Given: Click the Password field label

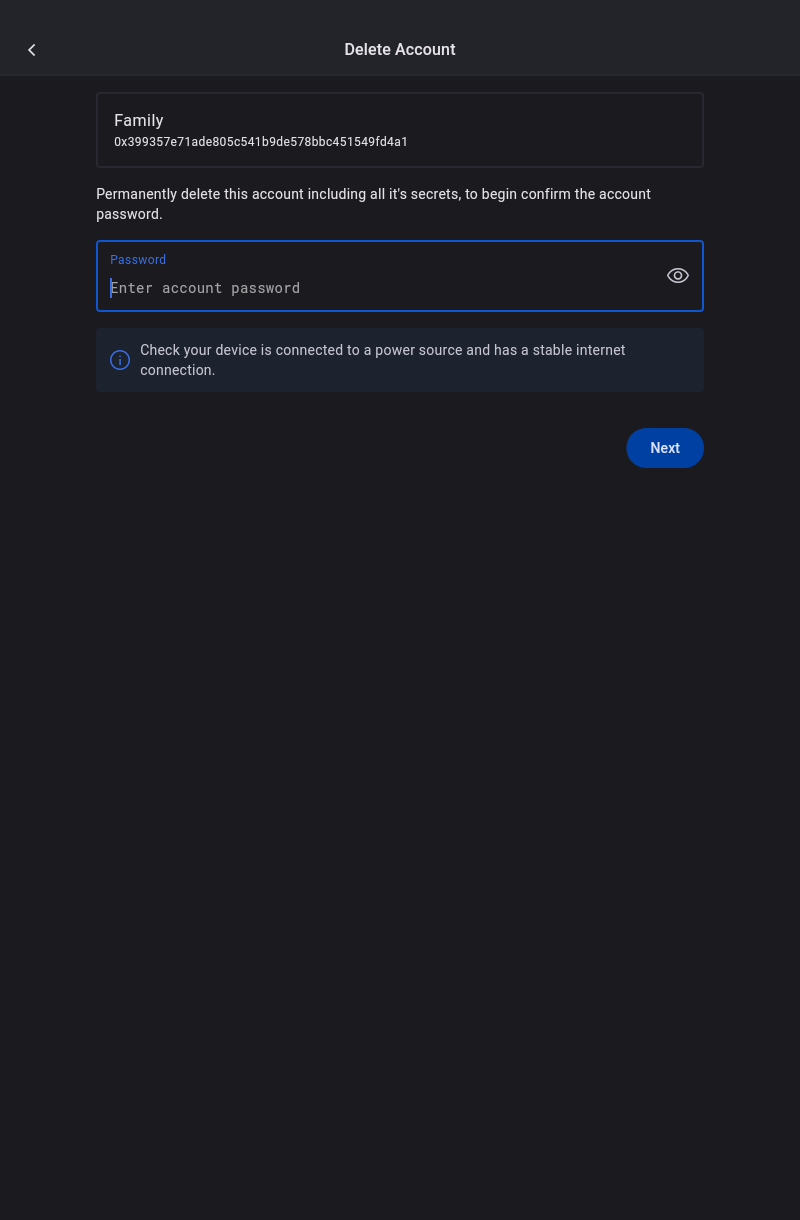Looking at the screenshot, I should click(x=138, y=260).
